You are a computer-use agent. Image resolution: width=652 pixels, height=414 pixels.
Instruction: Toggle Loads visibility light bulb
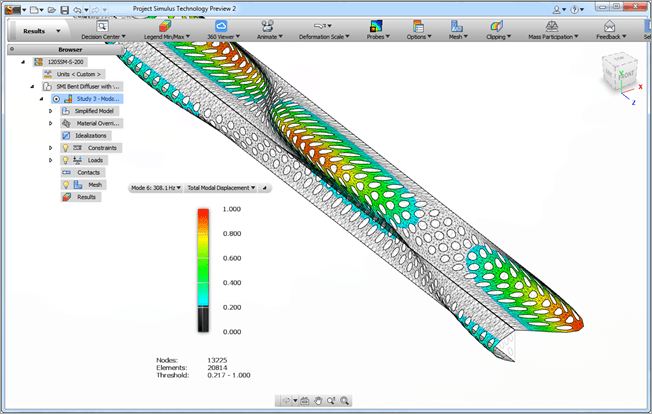(65, 160)
